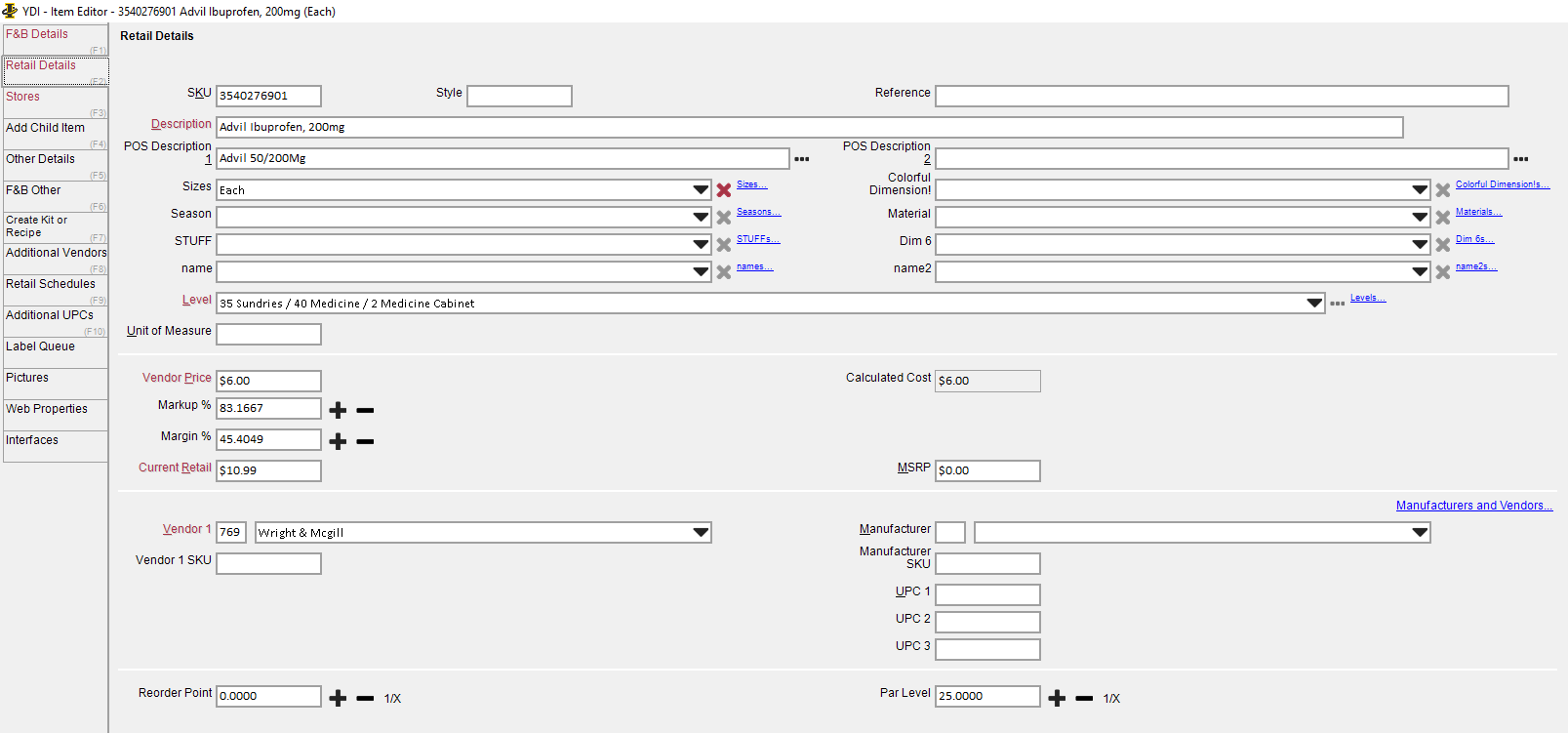
Task: Click the Reference input field
Action: [x=1222, y=96]
